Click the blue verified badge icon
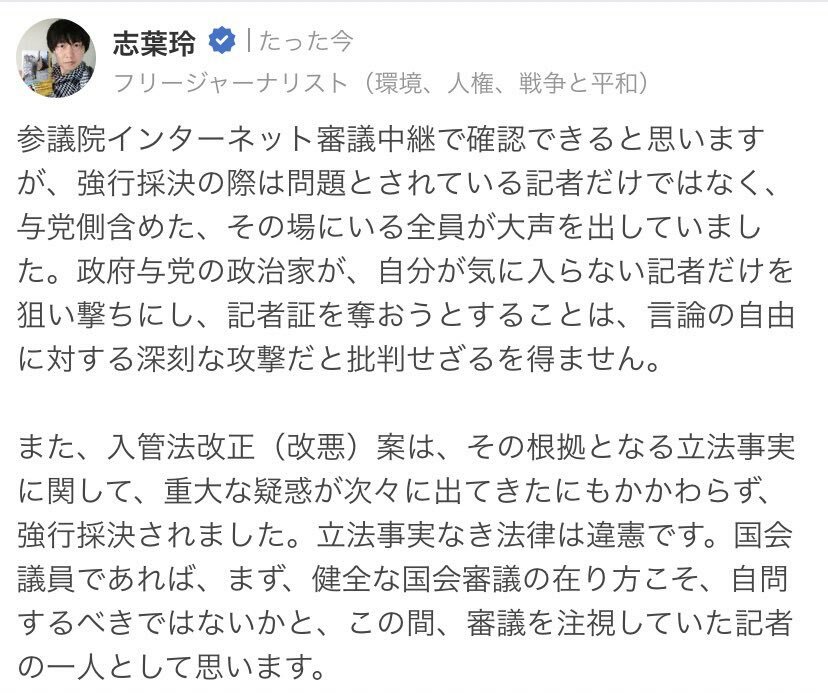Image resolution: width=828 pixels, height=693 pixels. pyautogui.click(x=222, y=41)
